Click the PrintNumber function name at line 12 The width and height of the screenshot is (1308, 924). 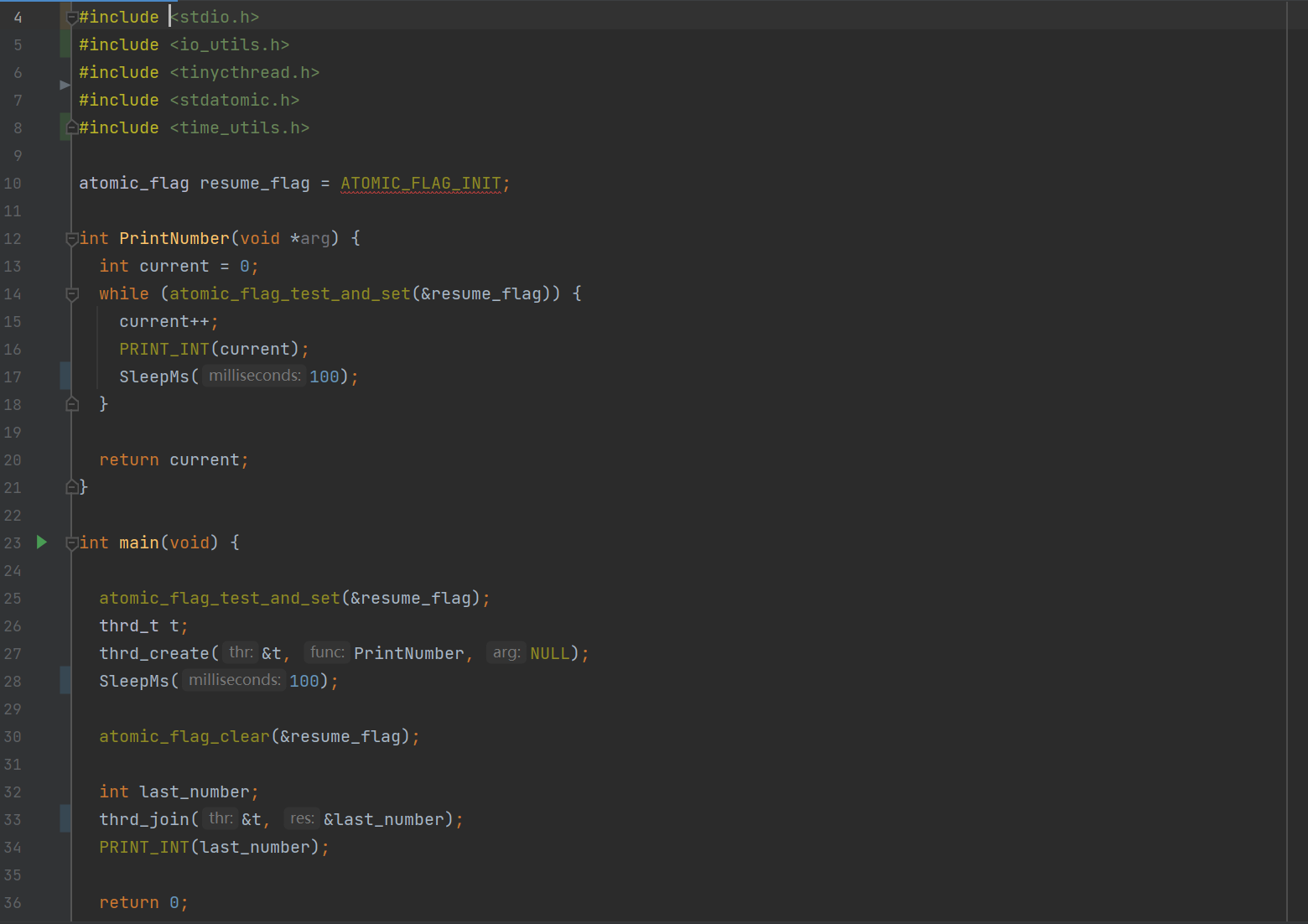(174, 238)
